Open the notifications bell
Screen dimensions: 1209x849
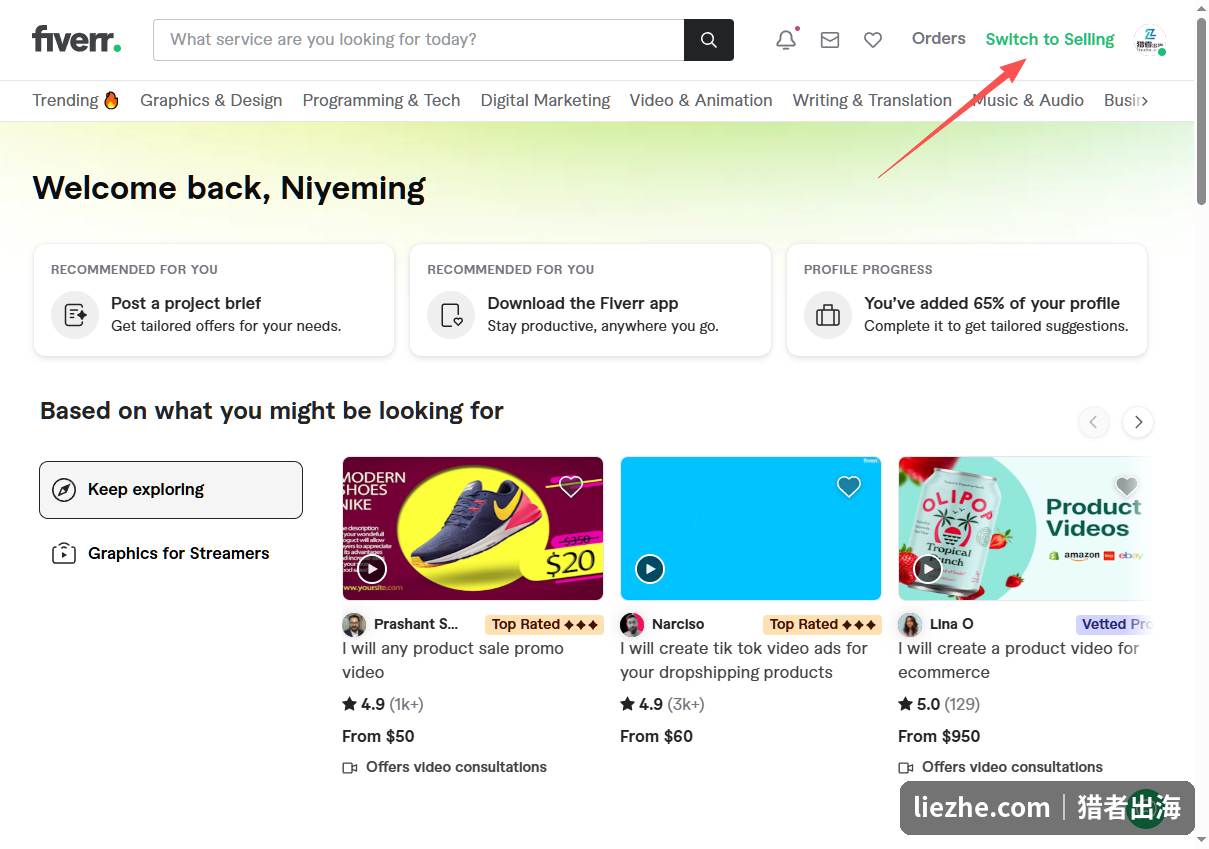point(787,40)
